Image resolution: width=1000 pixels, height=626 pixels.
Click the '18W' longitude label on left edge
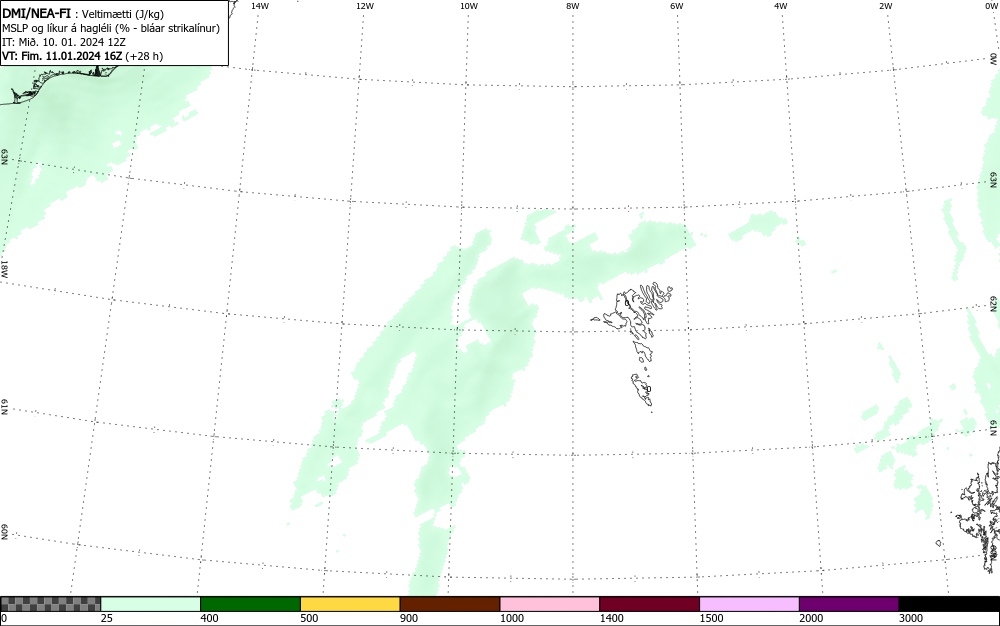(x=4, y=268)
